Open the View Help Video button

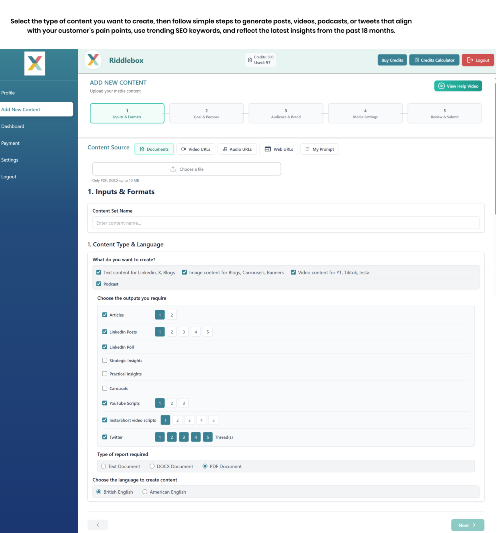(458, 86)
